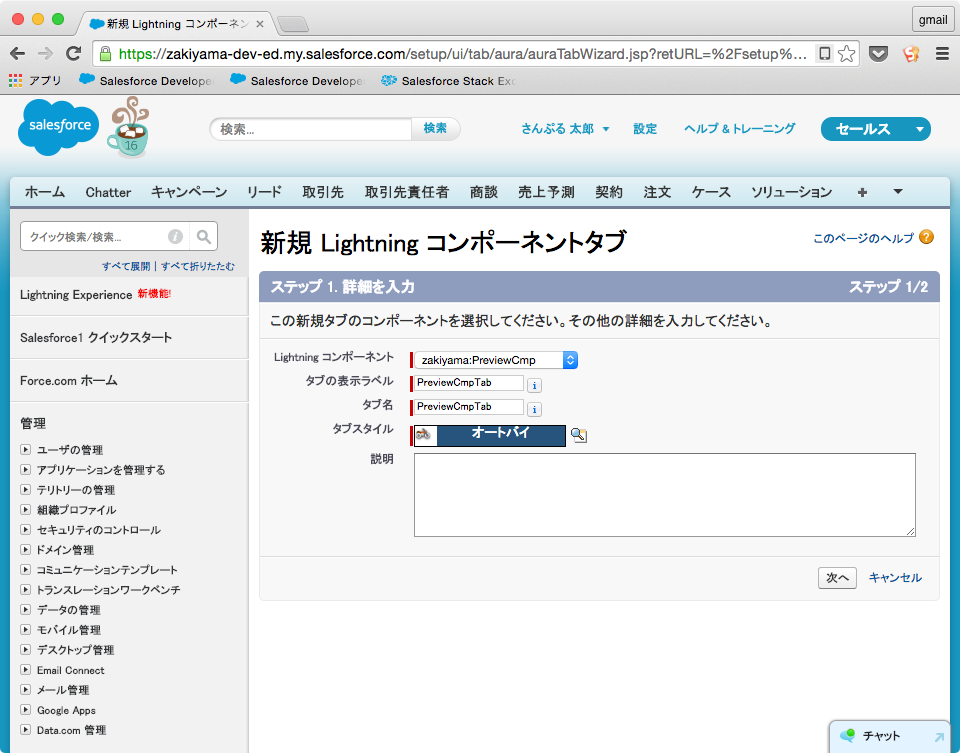Open the キャンペーン tab
Viewport: 960px width, 753px height.
click(189, 192)
